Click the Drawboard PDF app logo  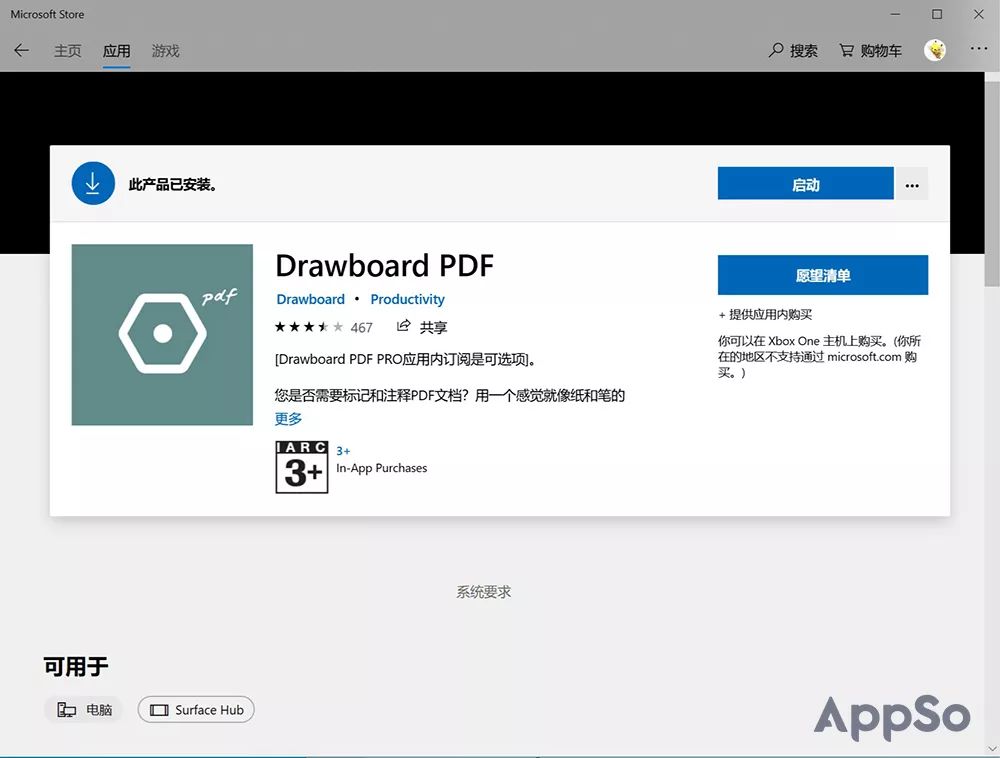point(162,335)
